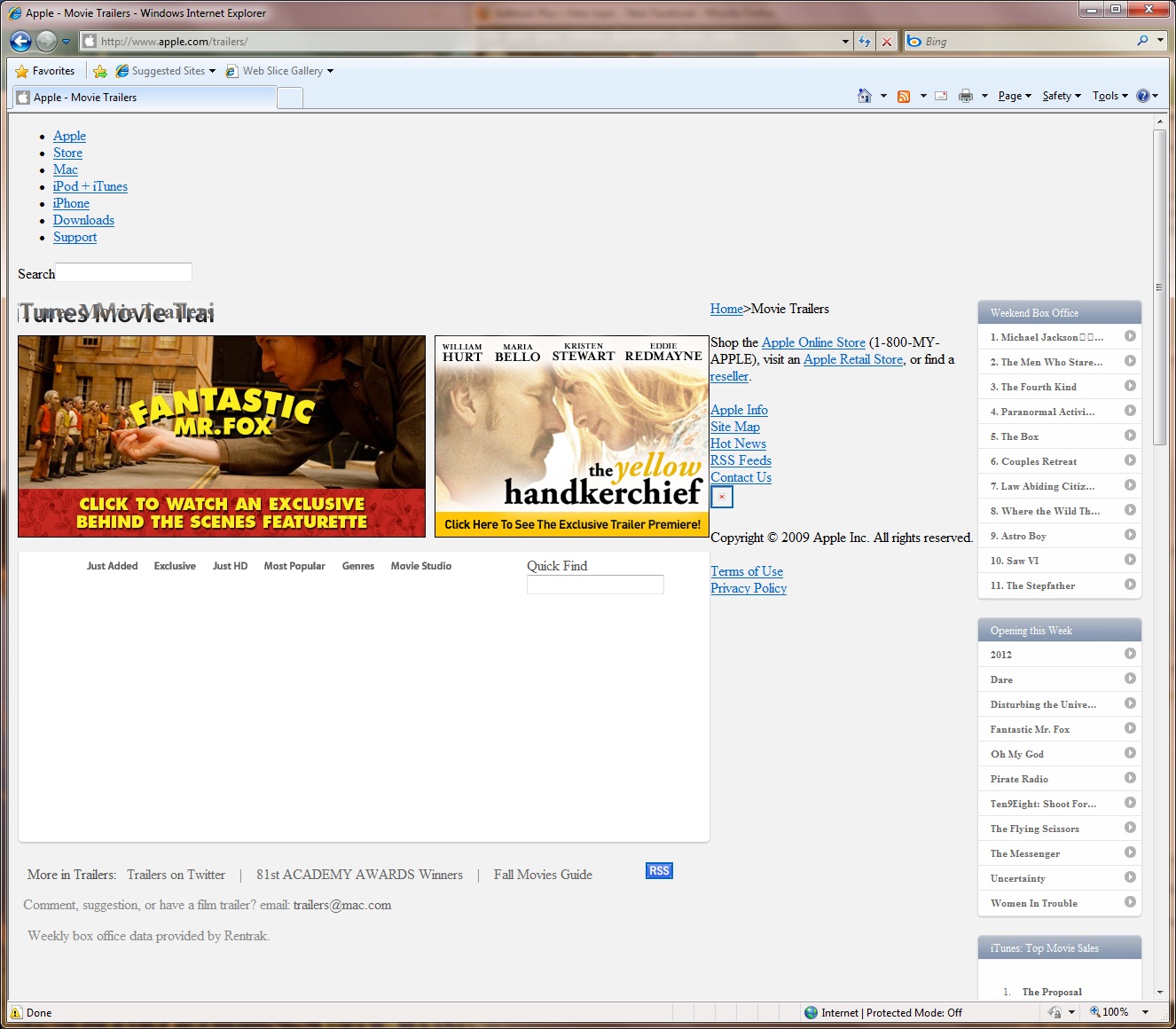Click arrow beside Astro Boy

click(1130, 535)
